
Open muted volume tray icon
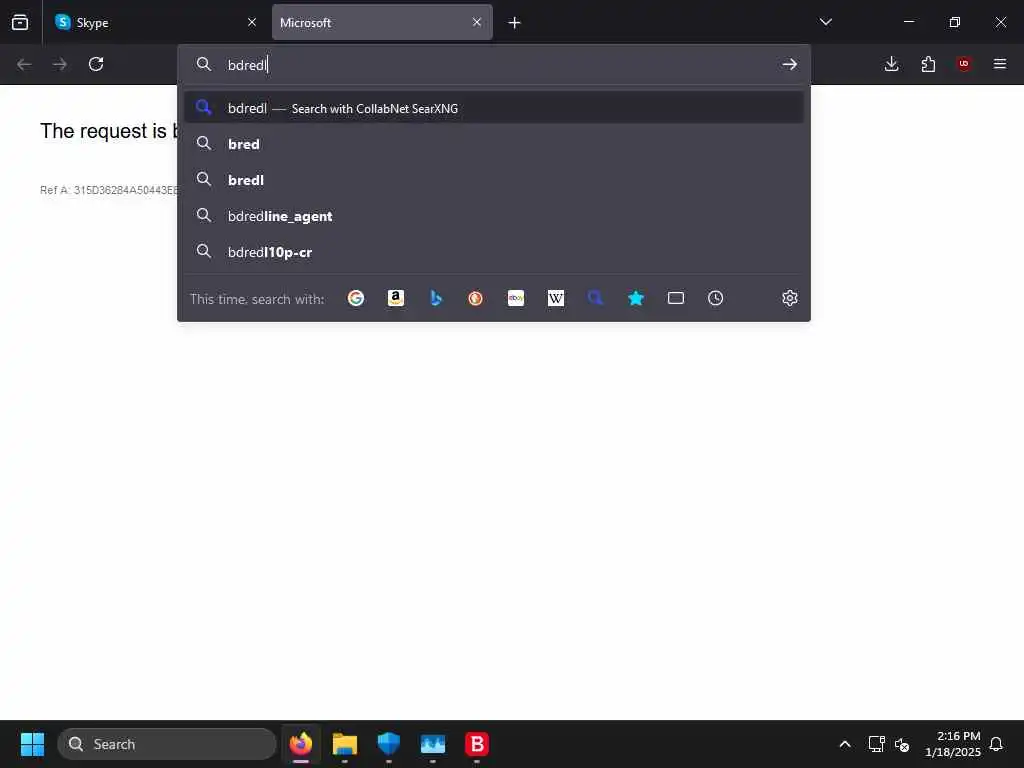pyautogui.click(x=902, y=744)
